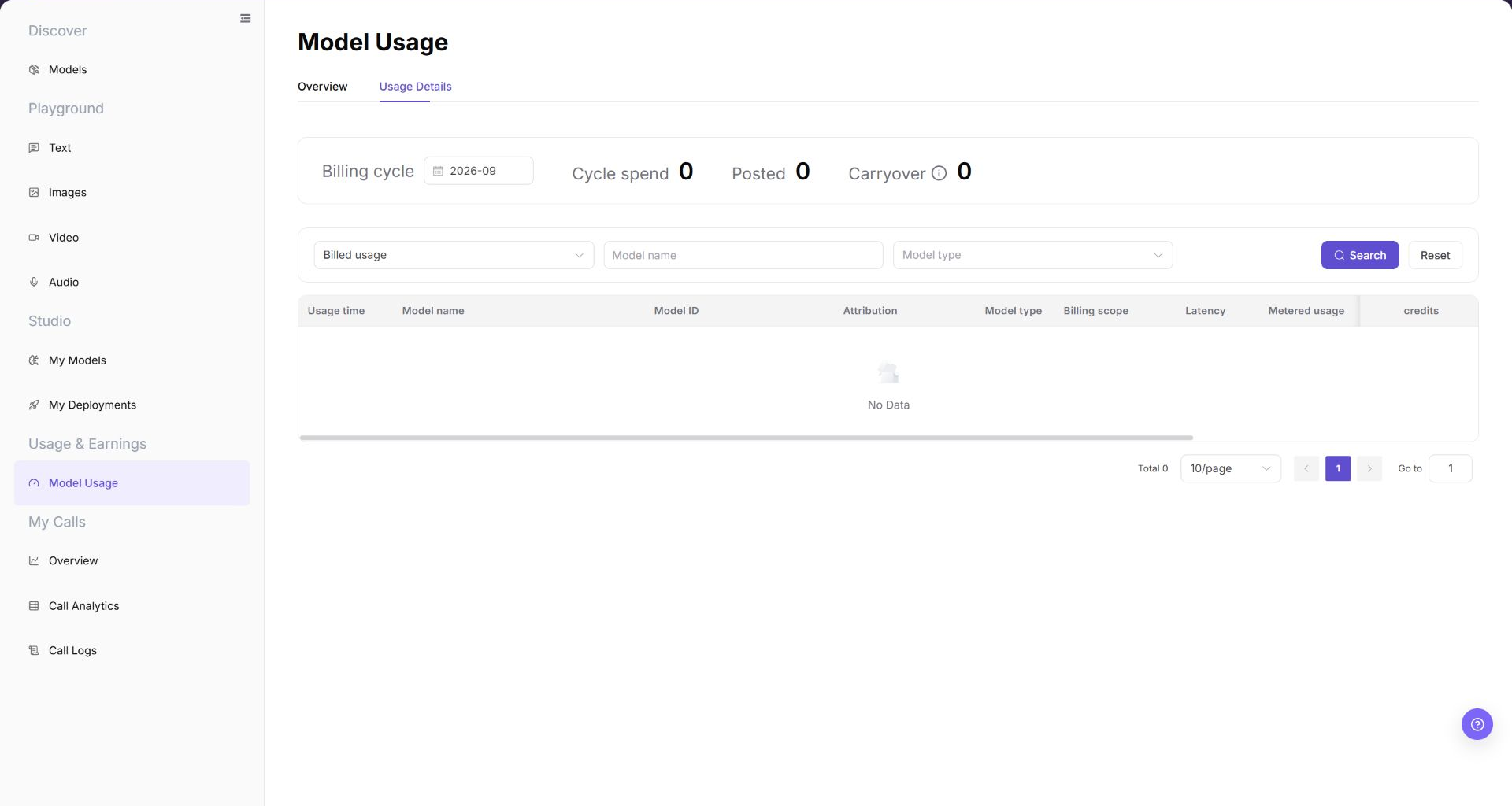Open Overview under My Calls
This screenshot has height=806, width=1512.
pyautogui.click(x=132, y=560)
